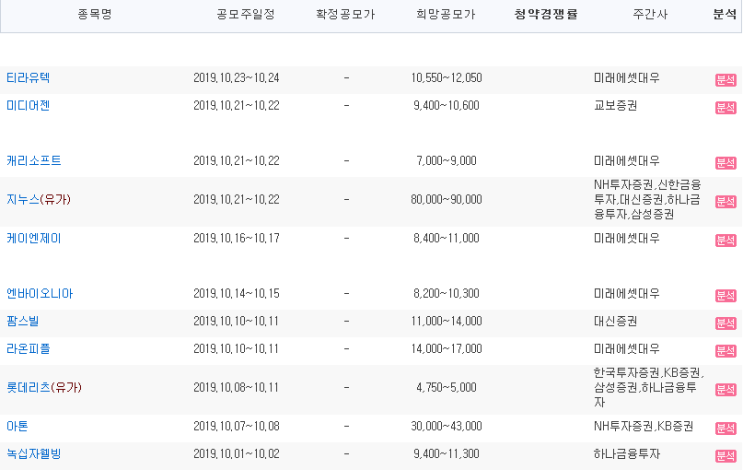Click the 확정공모가 column header
The height and width of the screenshot is (470, 743).
tap(345, 14)
